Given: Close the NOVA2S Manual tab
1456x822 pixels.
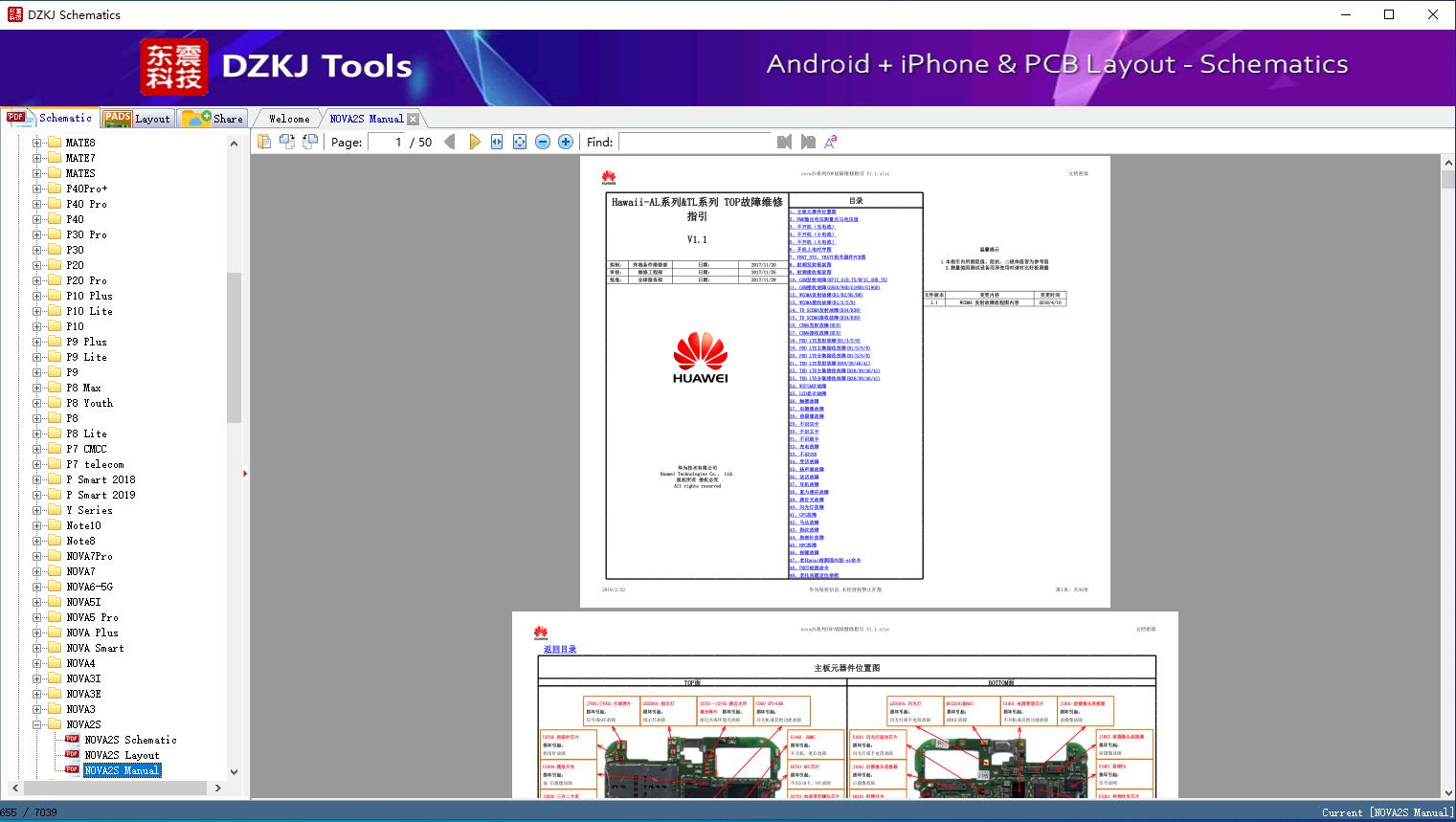Looking at the screenshot, I should pos(413,119).
